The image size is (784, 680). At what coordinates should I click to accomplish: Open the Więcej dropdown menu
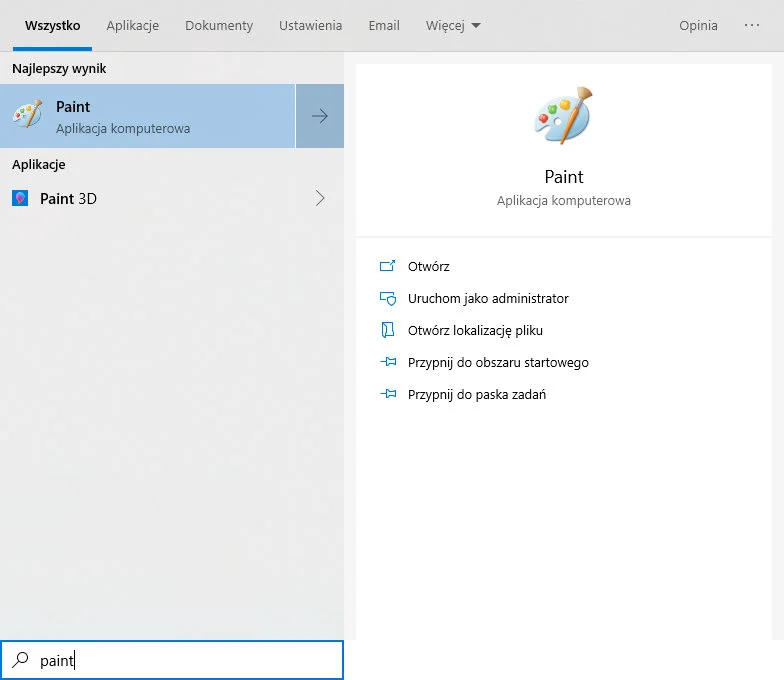click(453, 26)
